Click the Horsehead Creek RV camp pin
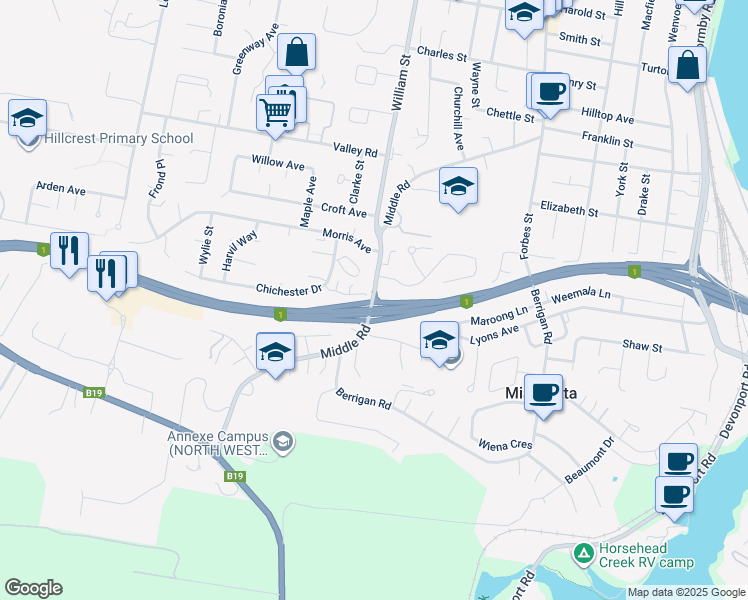Screen dimensions: 748x600 pyautogui.click(x=584, y=555)
